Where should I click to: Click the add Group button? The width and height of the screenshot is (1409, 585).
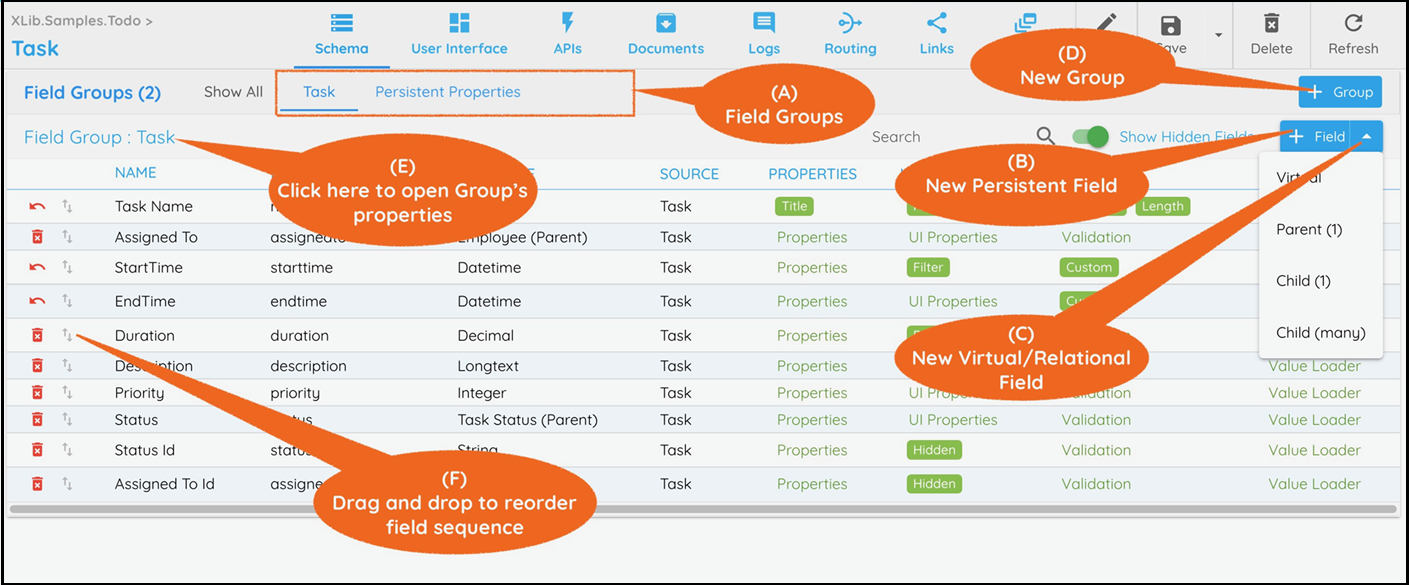(1340, 92)
